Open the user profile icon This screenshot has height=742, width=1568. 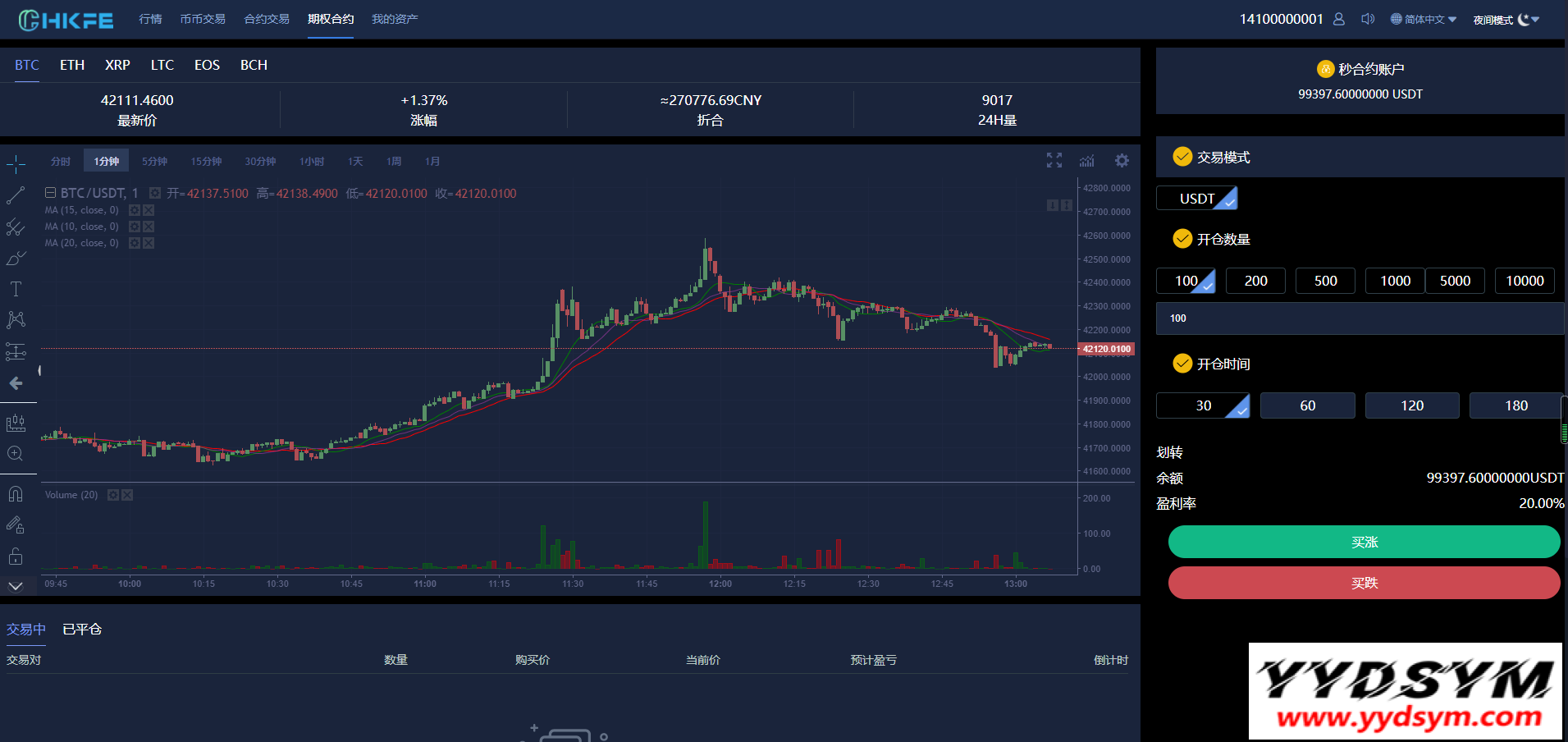(x=1339, y=19)
